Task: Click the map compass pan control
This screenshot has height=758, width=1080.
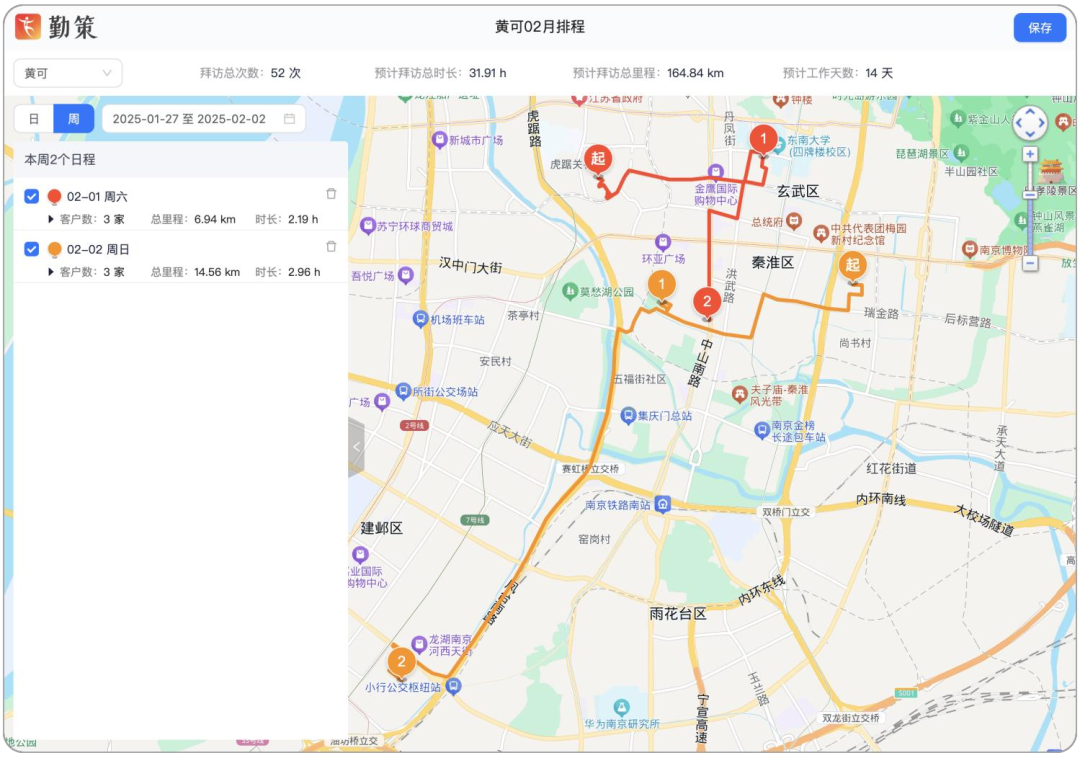Action: click(x=1029, y=122)
